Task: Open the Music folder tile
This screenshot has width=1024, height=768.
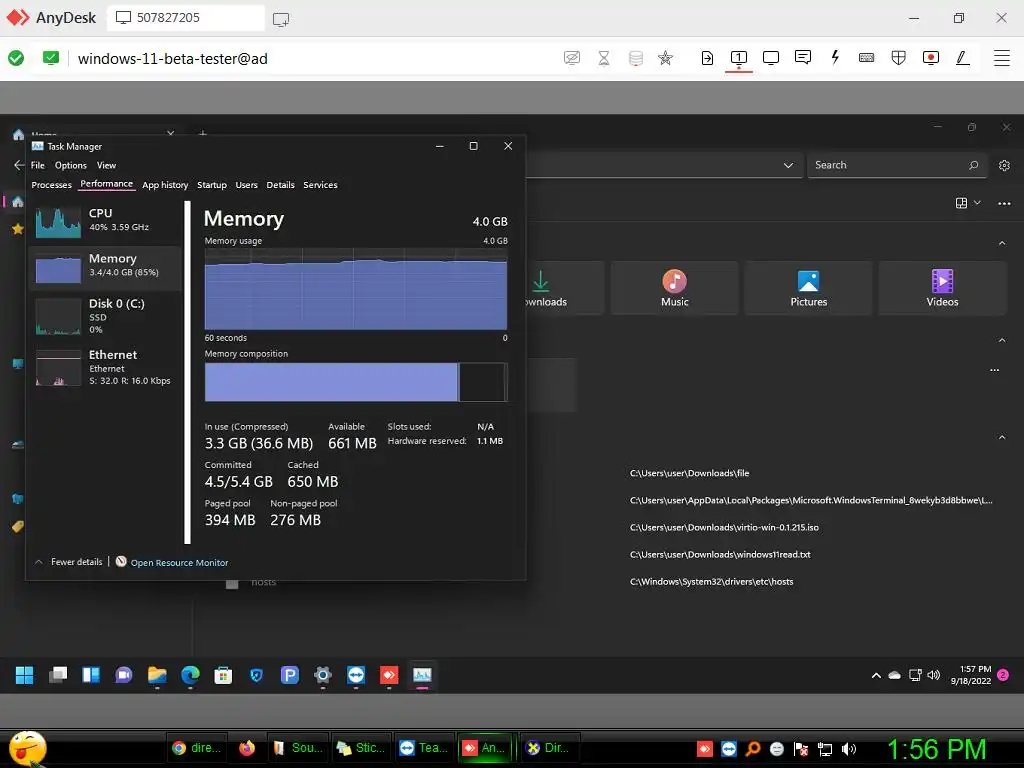Action: click(675, 288)
